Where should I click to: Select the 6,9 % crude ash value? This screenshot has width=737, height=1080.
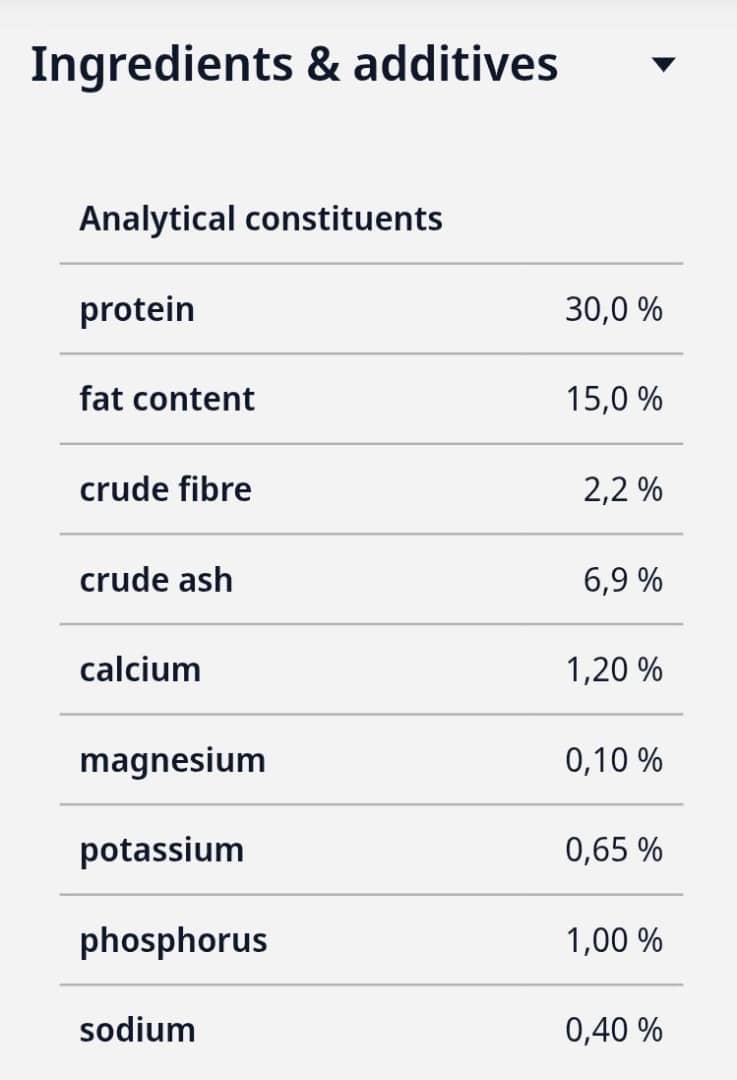click(622, 580)
